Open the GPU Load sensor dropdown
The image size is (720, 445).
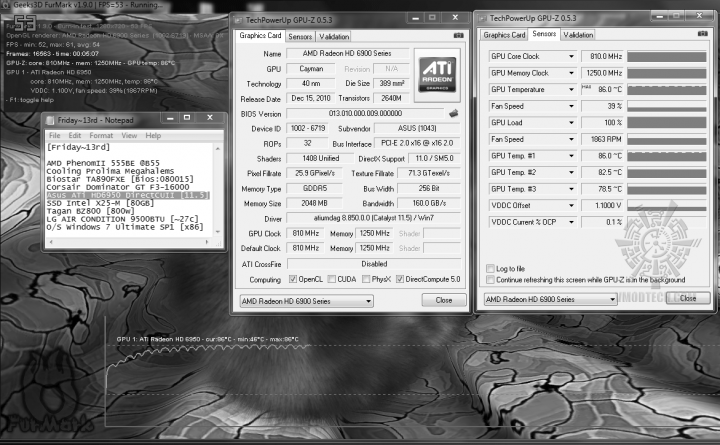coord(571,123)
